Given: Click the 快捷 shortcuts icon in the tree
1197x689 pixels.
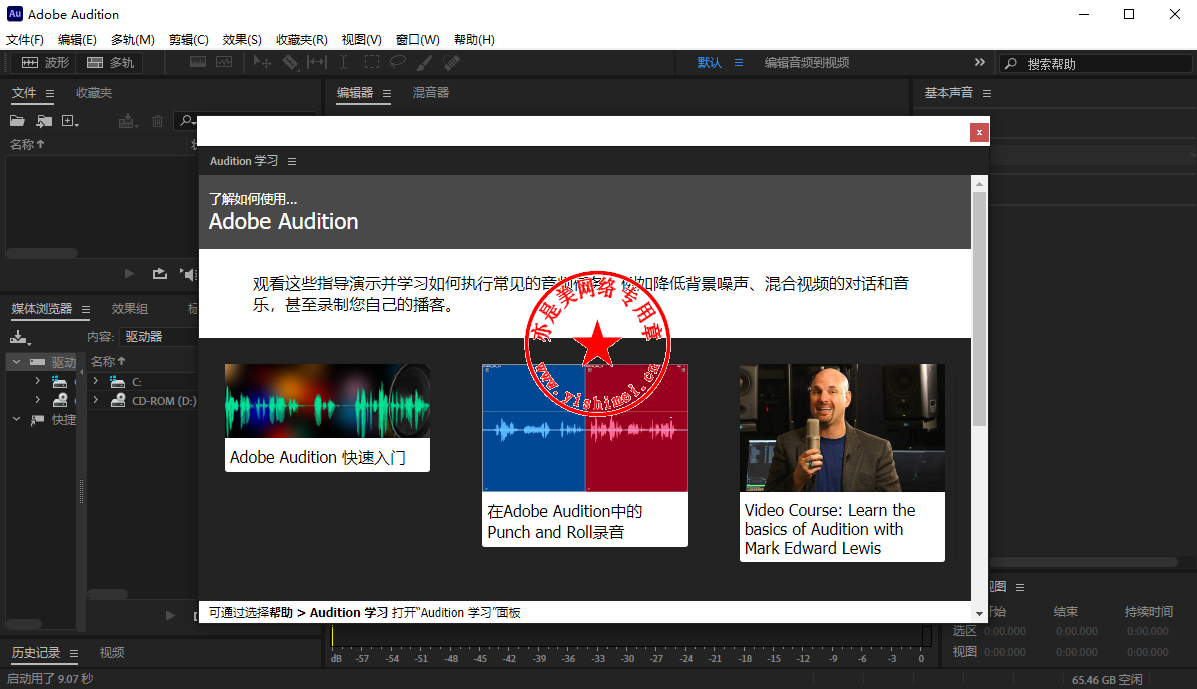Looking at the screenshot, I should (37, 420).
